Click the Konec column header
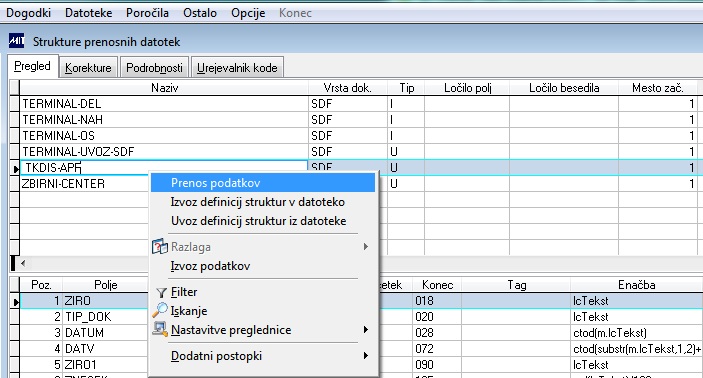 click(x=438, y=285)
